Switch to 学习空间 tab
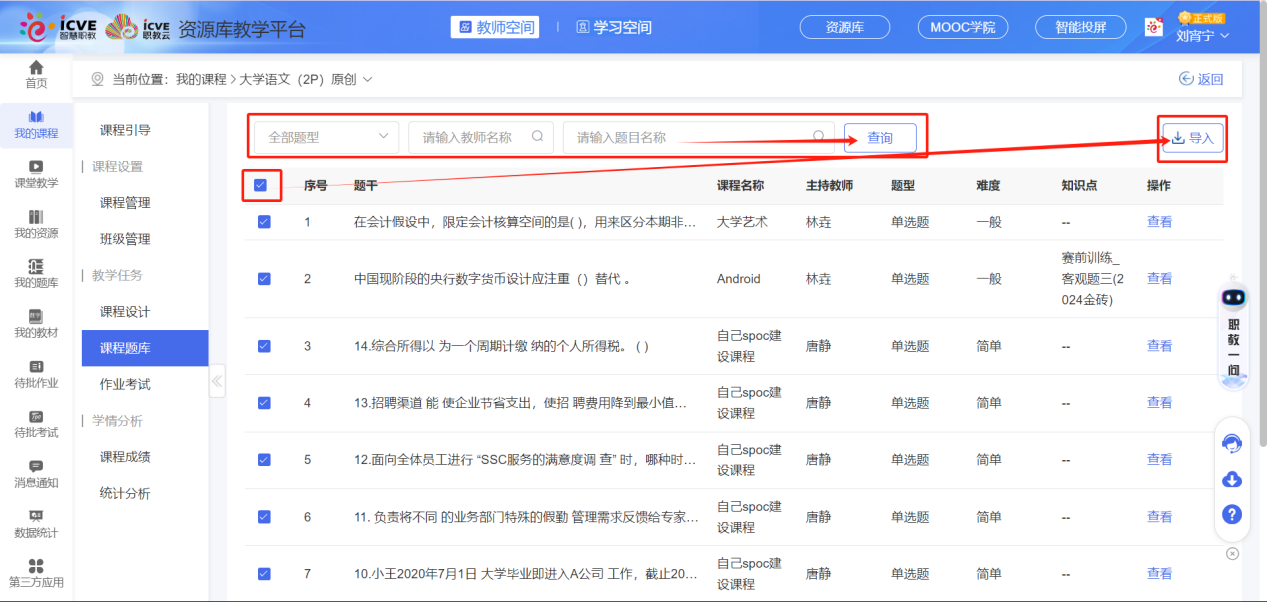This screenshot has height=602, width=1267. click(x=614, y=27)
